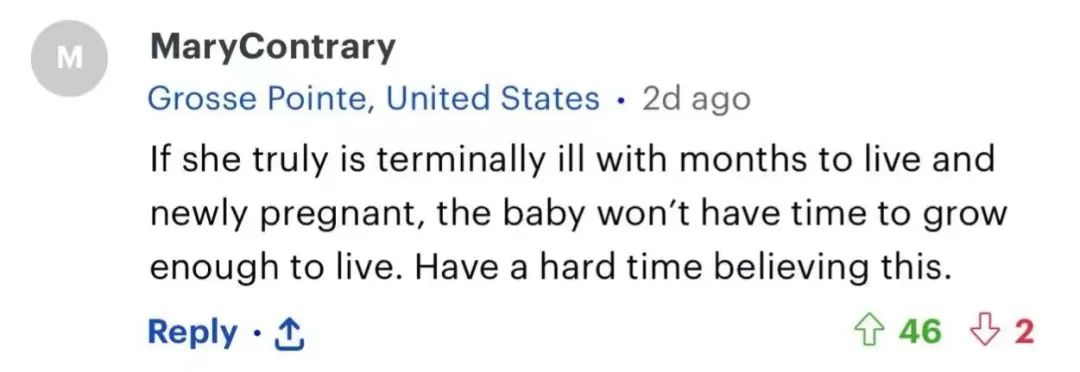The height and width of the screenshot is (372, 1080).
Task: Click the phrase enough to live
Action: click(x=278, y=269)
